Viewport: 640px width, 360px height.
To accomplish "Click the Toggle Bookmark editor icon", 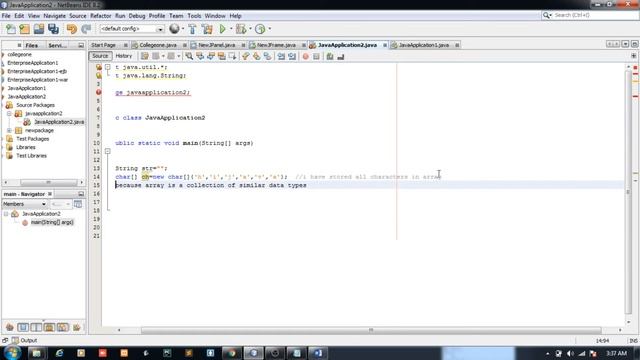I will [x=267, y=56].
